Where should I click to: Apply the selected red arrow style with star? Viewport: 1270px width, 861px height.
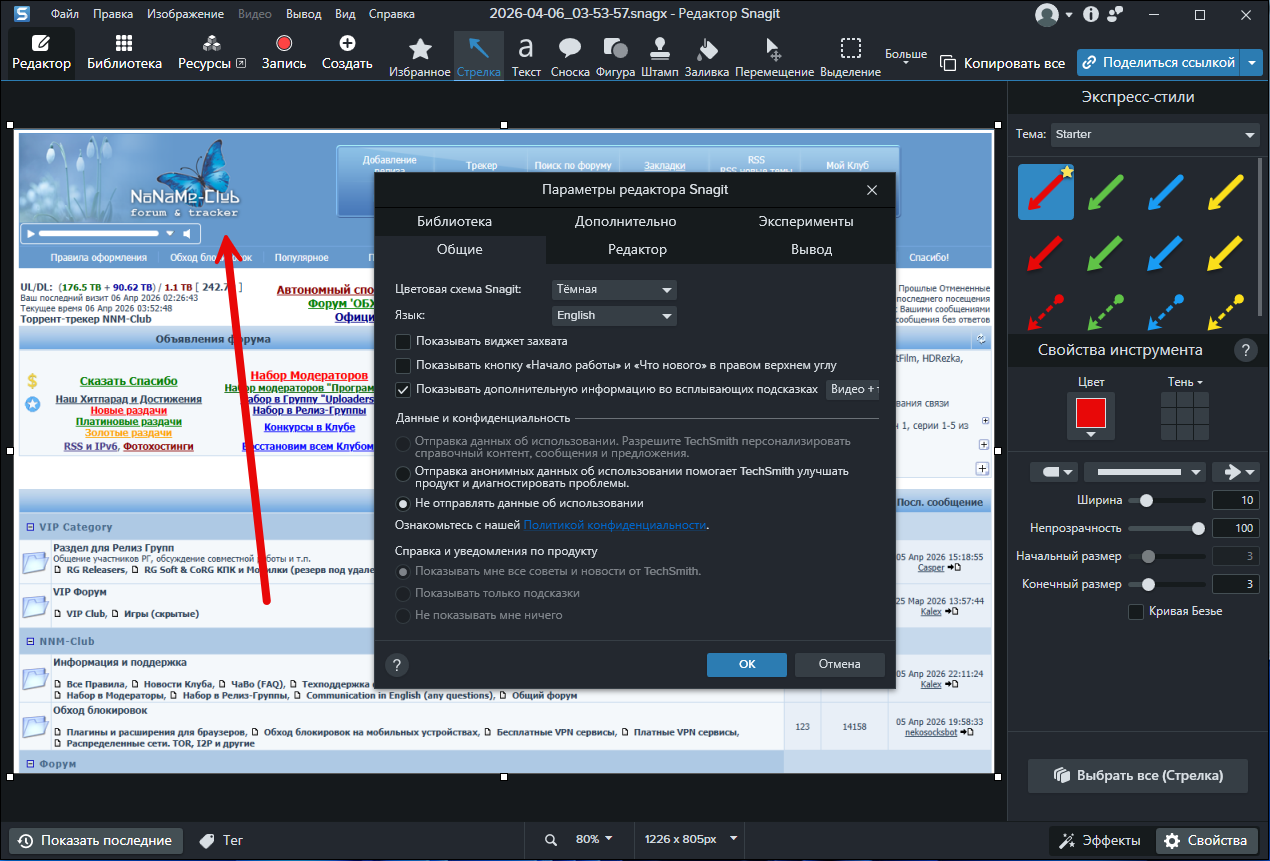(1046, 192)
